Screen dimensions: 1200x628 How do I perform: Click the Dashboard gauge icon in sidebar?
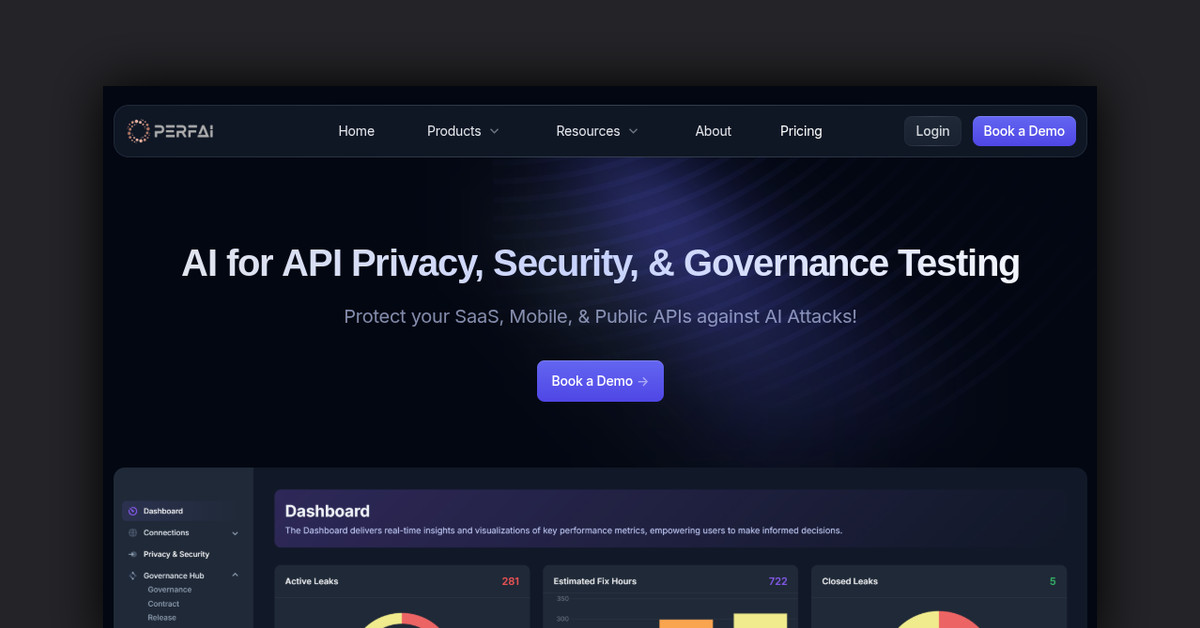[133, 511]
